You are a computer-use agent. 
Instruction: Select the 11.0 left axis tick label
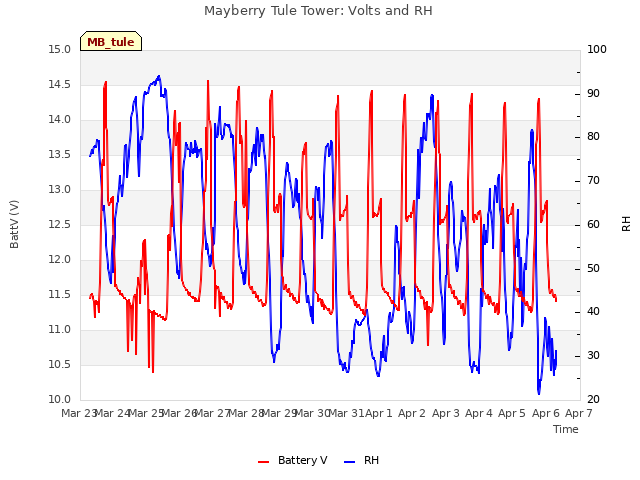60,330
